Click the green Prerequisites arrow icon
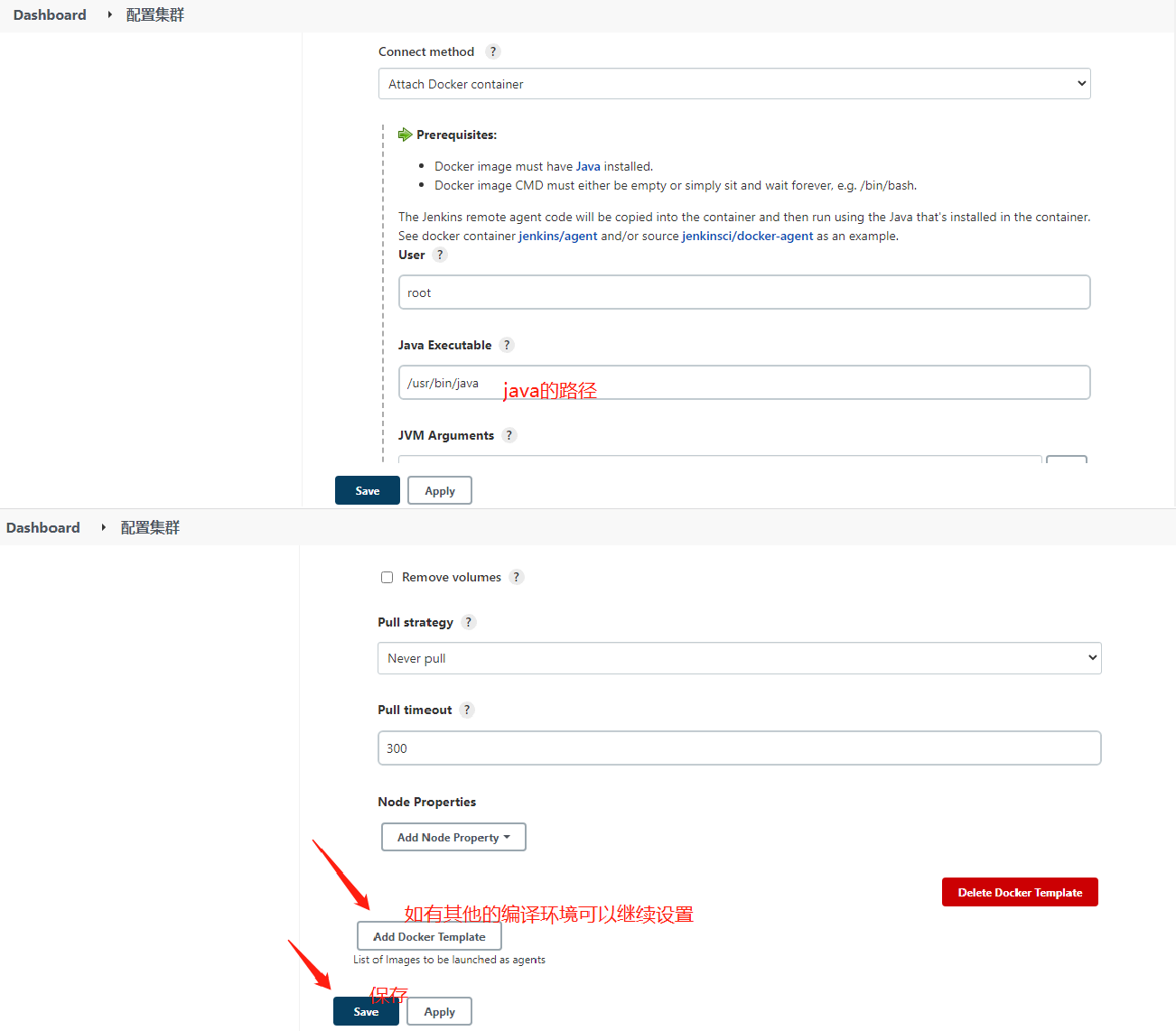1176x1031 pixels. pyautogui.click(x=406, y=135)
